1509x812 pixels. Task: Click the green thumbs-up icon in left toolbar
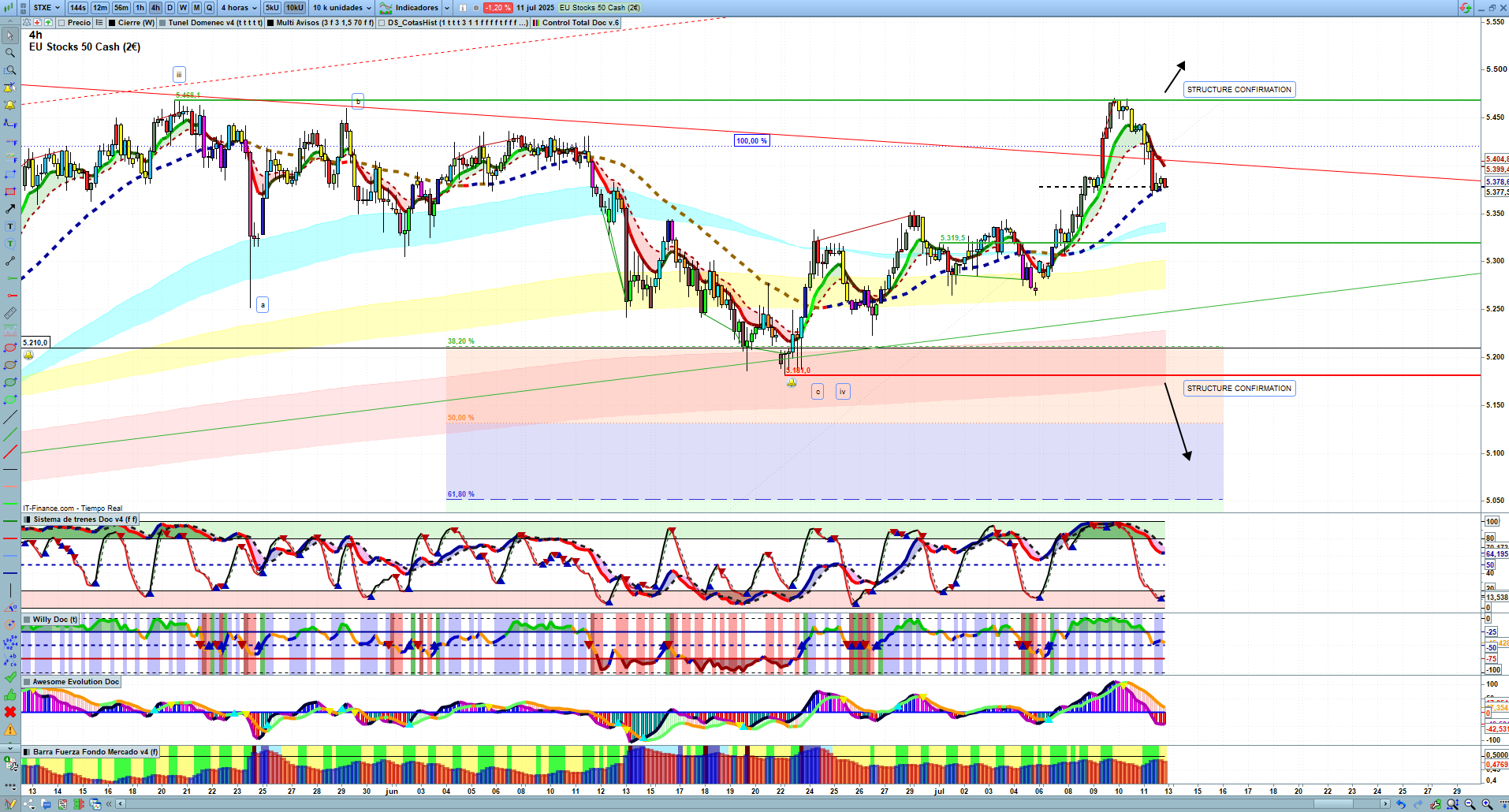coord(10,695)
